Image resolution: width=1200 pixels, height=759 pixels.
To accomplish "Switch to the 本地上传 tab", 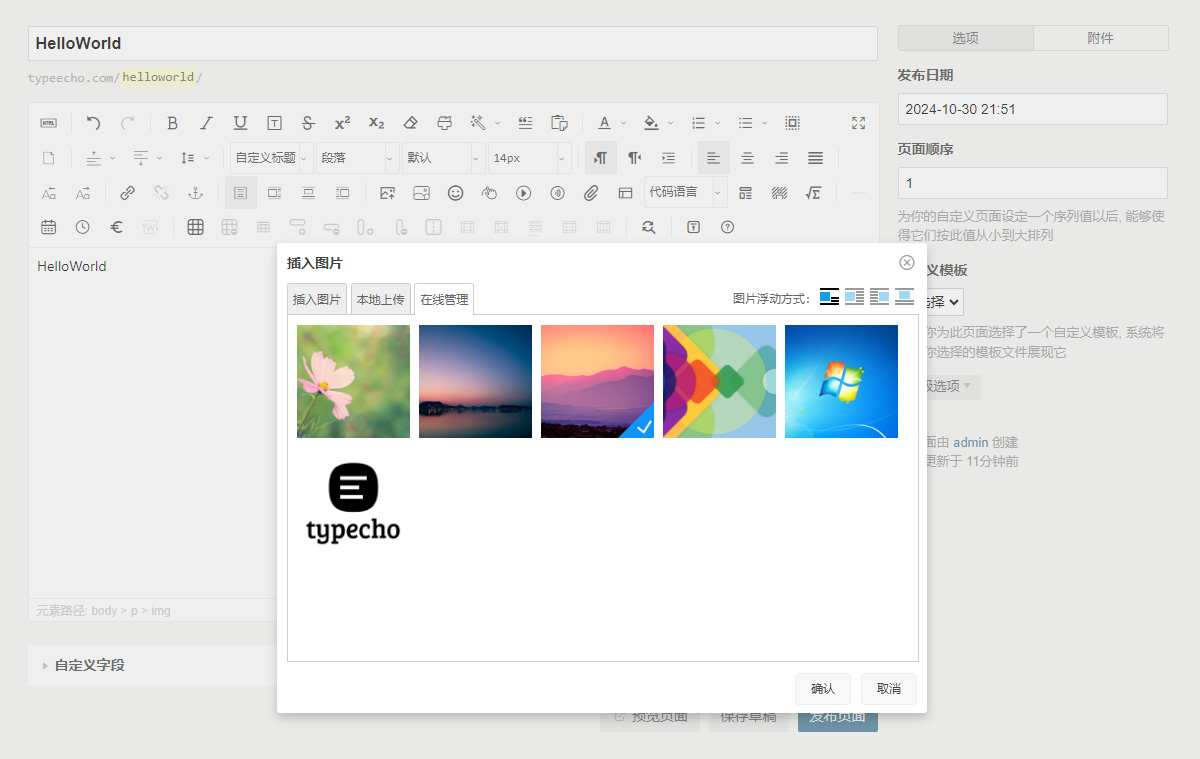I will click(381, 299).
